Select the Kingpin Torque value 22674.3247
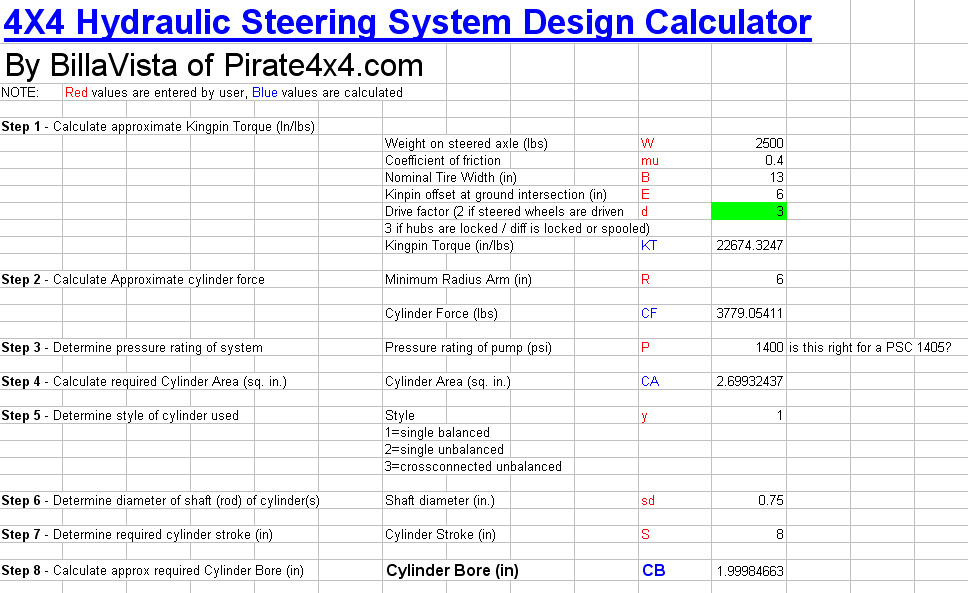 (749, 246)
